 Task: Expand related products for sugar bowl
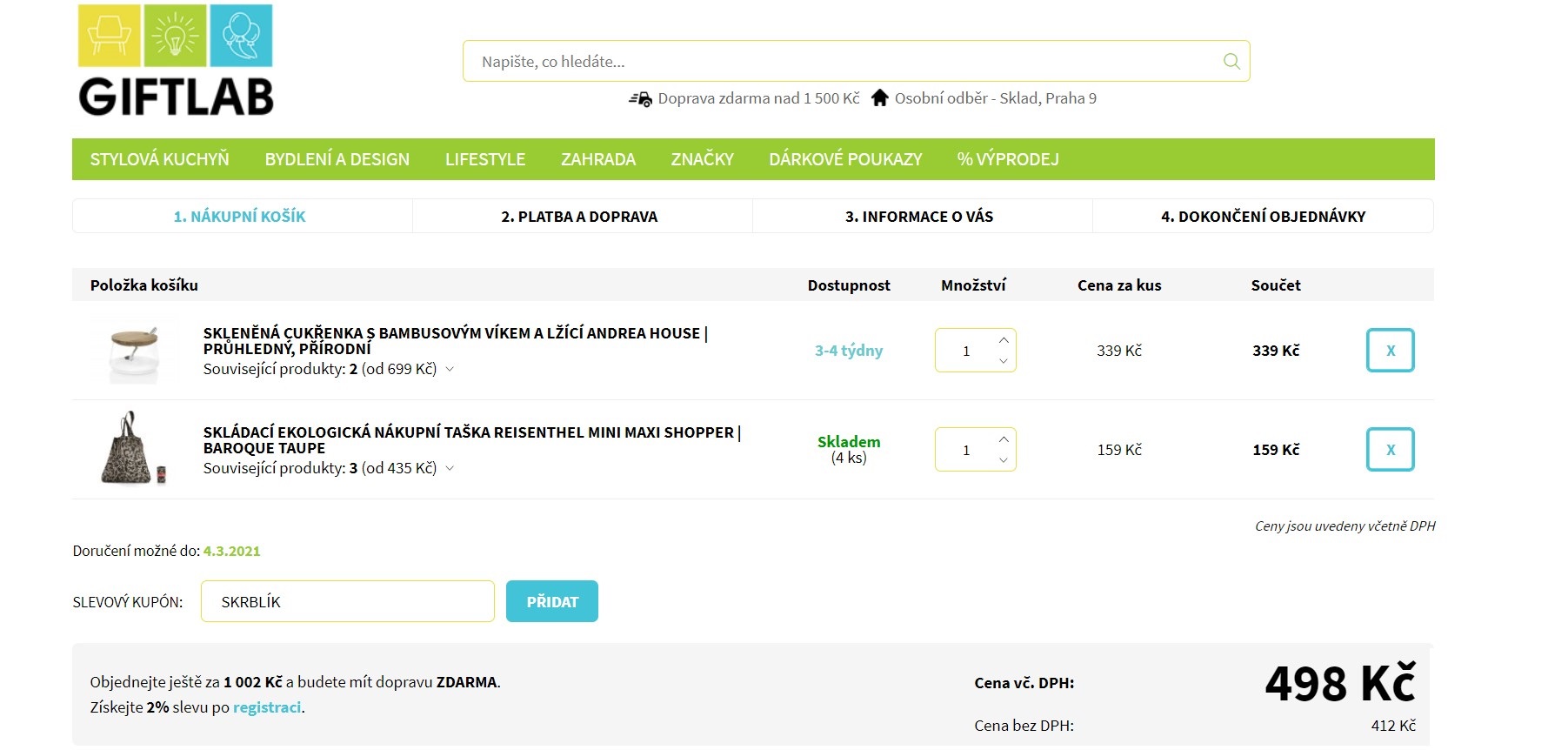pyautogui.click(x=450, y=369)
